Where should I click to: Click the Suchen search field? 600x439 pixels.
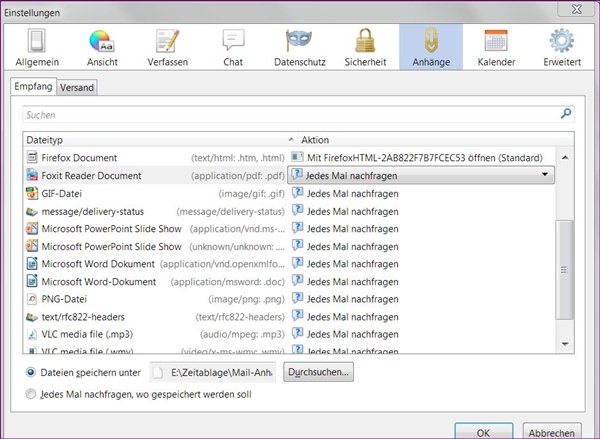(x=290, y=115)
